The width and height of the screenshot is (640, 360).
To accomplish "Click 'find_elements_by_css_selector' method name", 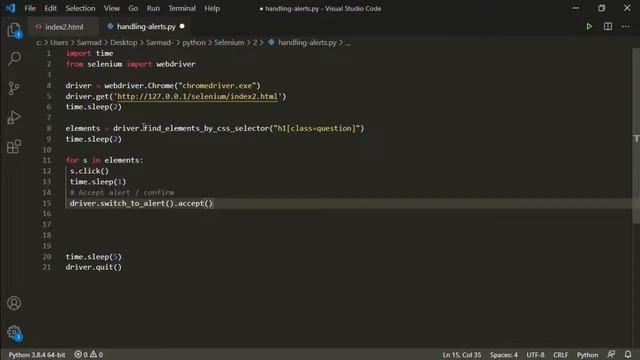I will (207, 129).
